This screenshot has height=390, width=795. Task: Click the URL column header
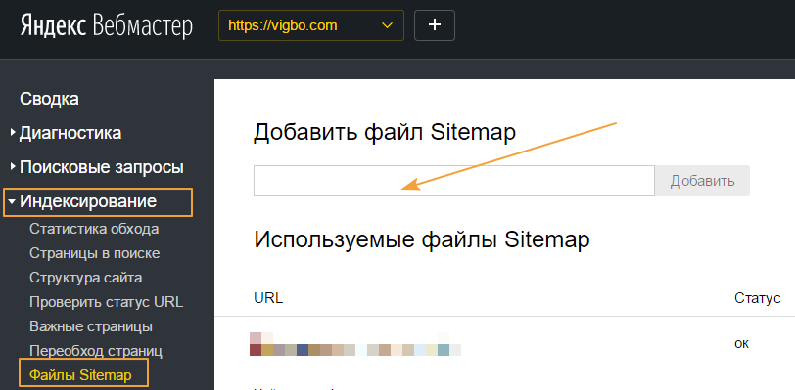click(x=269, y=298)
